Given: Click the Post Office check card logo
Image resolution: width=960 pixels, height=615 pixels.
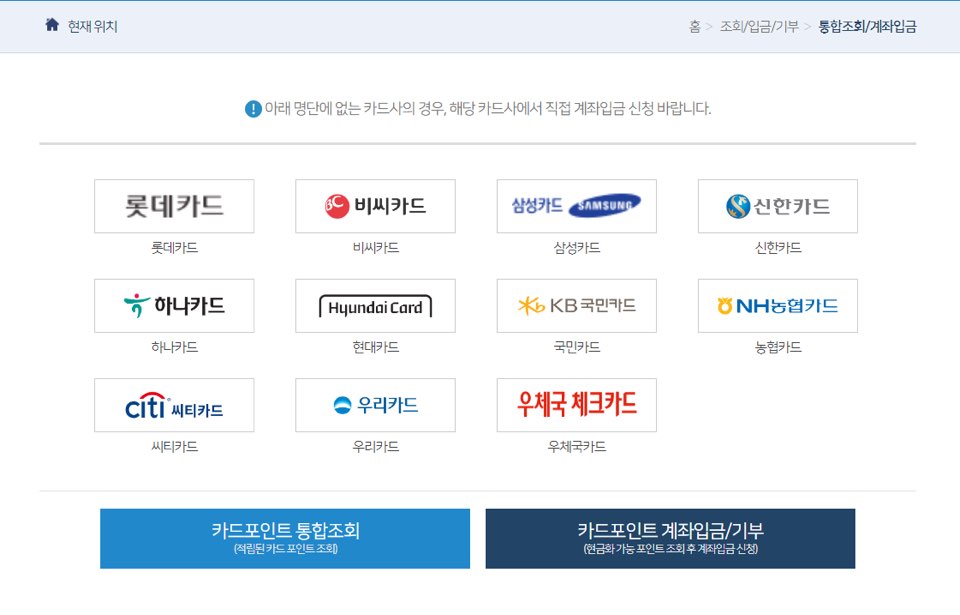Looking at the screenshot, I should (x=575, y=405).
